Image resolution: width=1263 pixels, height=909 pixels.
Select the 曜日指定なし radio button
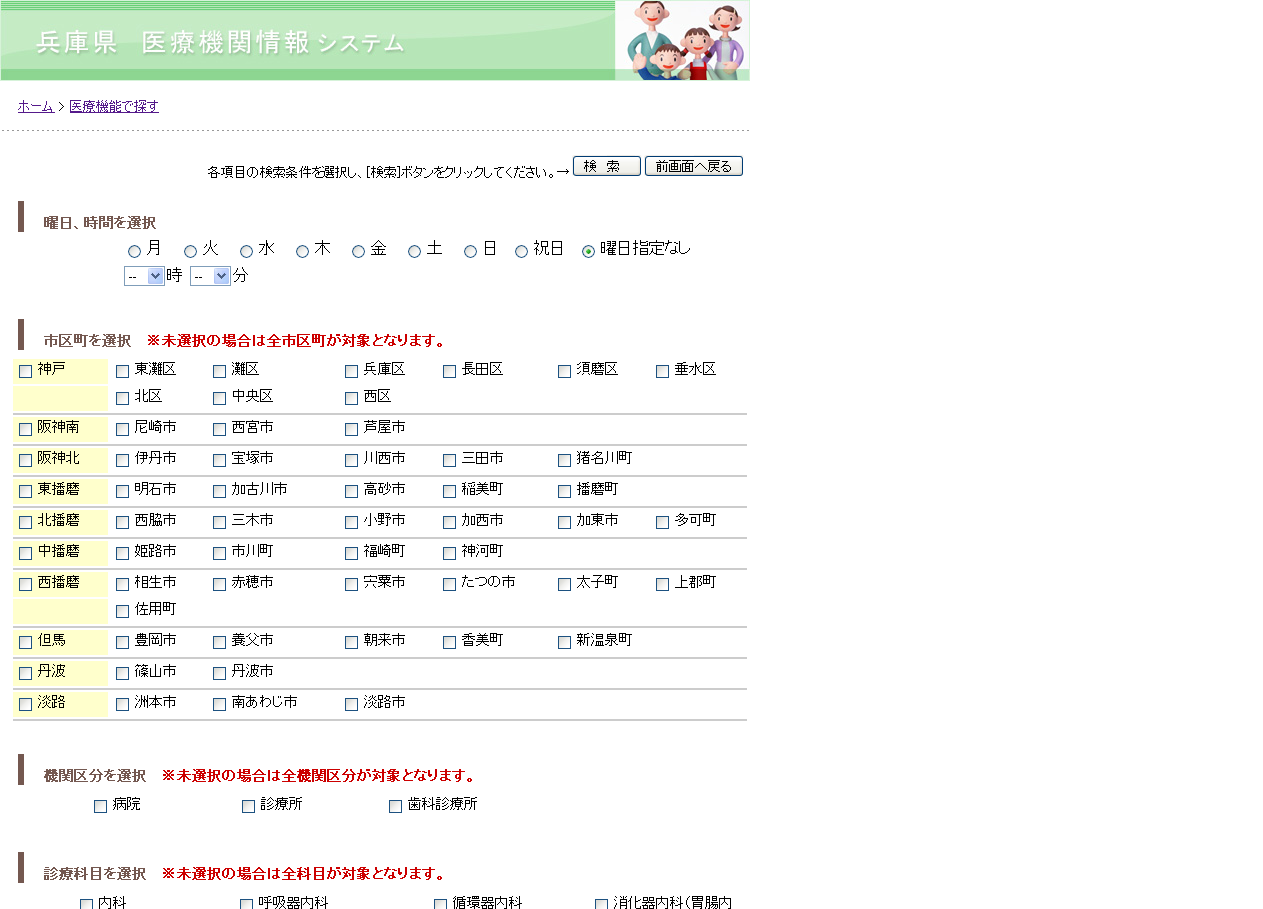click(589, 252)
